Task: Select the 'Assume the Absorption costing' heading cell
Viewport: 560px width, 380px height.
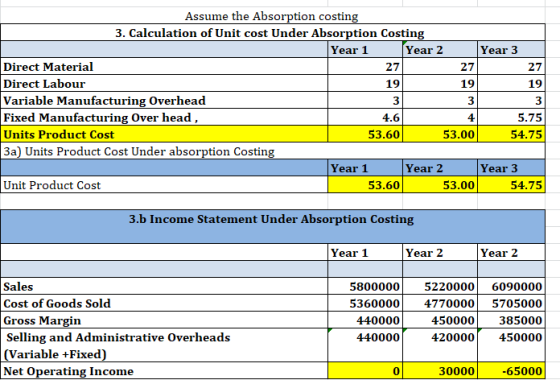Action: tap(271, 16)
